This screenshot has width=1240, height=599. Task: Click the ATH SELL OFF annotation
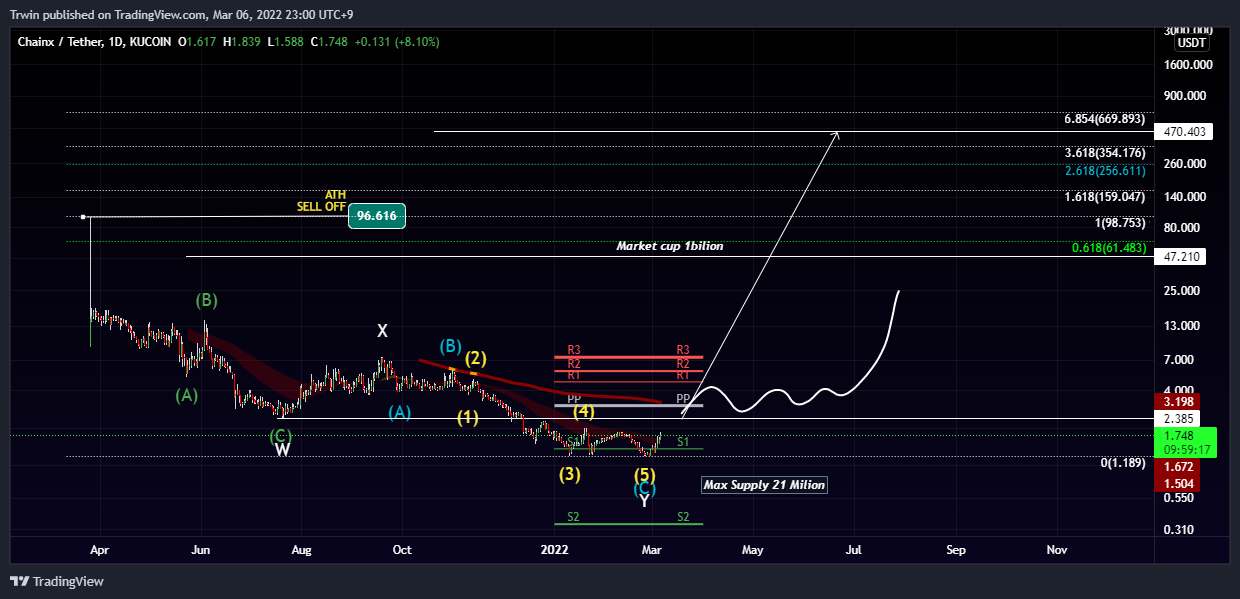click(320, 200)
